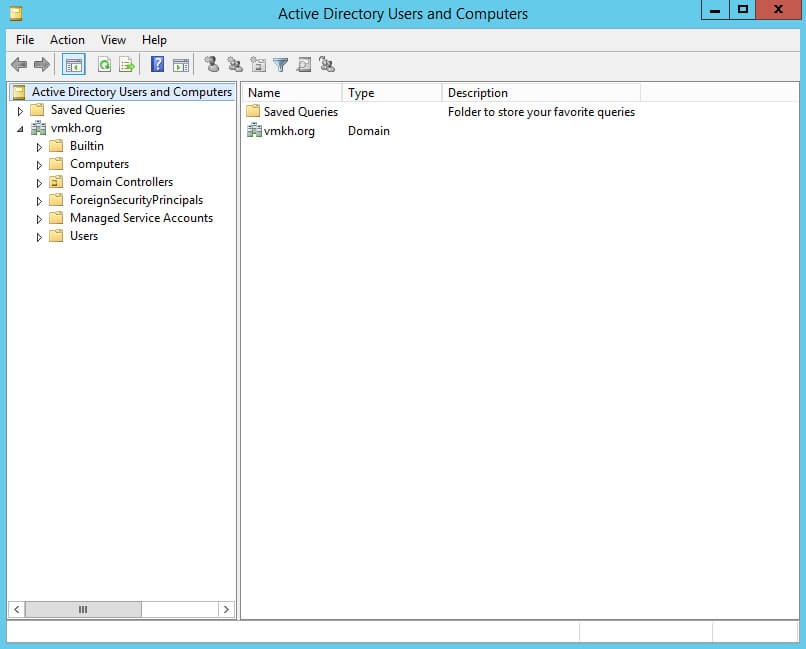The width and height of the screenshot is (806, 649).
Task: Go forward with the Forward arrow
Action: coord(42,65)
